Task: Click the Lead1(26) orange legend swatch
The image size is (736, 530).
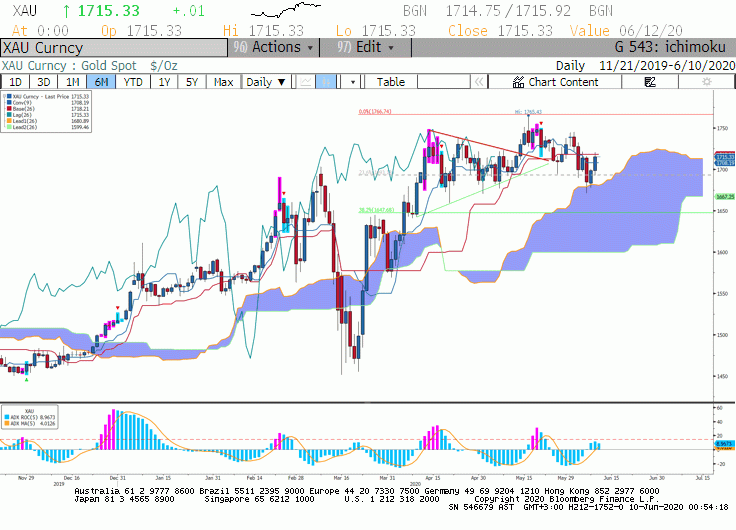Action: click(9, 121)
